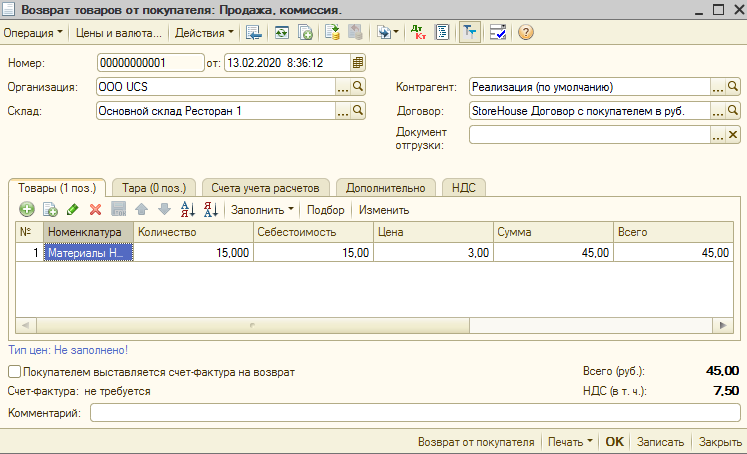Click the ellipsis button for Документ отгрузки
This screenshot has width=747, height=454.
[x=717, y=135]
